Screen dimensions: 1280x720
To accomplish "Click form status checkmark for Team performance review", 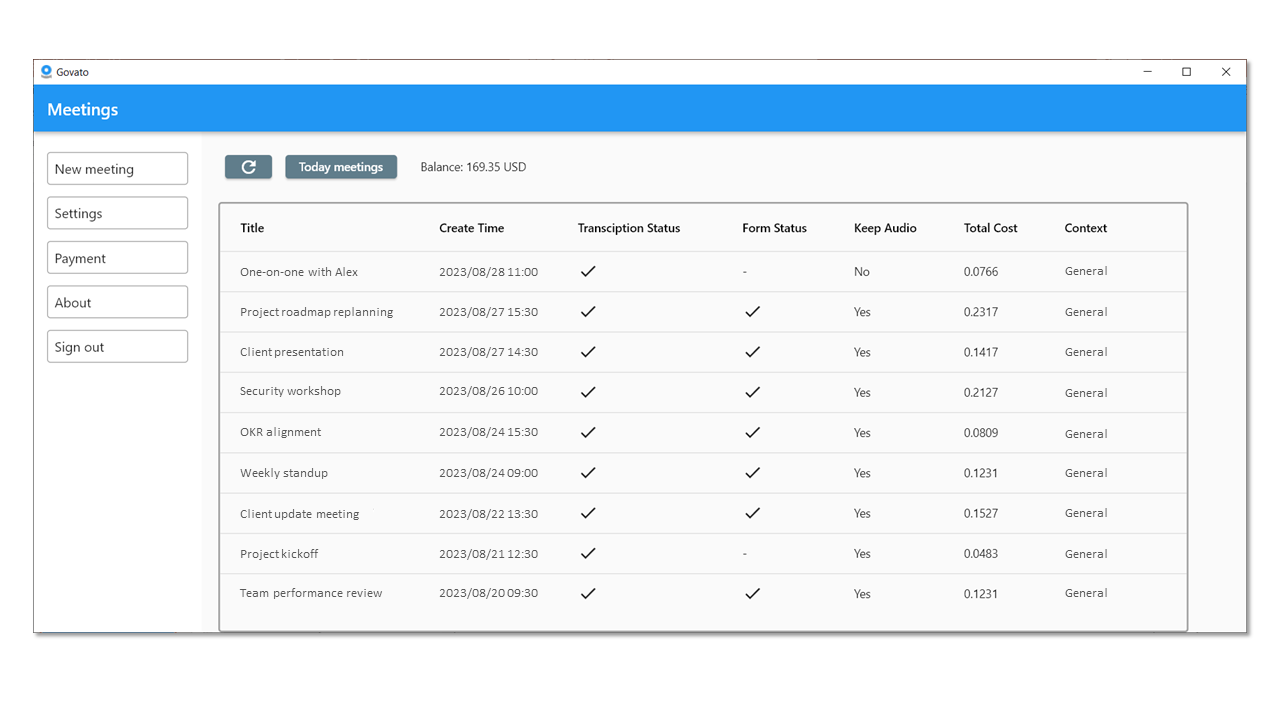I will point(752,593).
